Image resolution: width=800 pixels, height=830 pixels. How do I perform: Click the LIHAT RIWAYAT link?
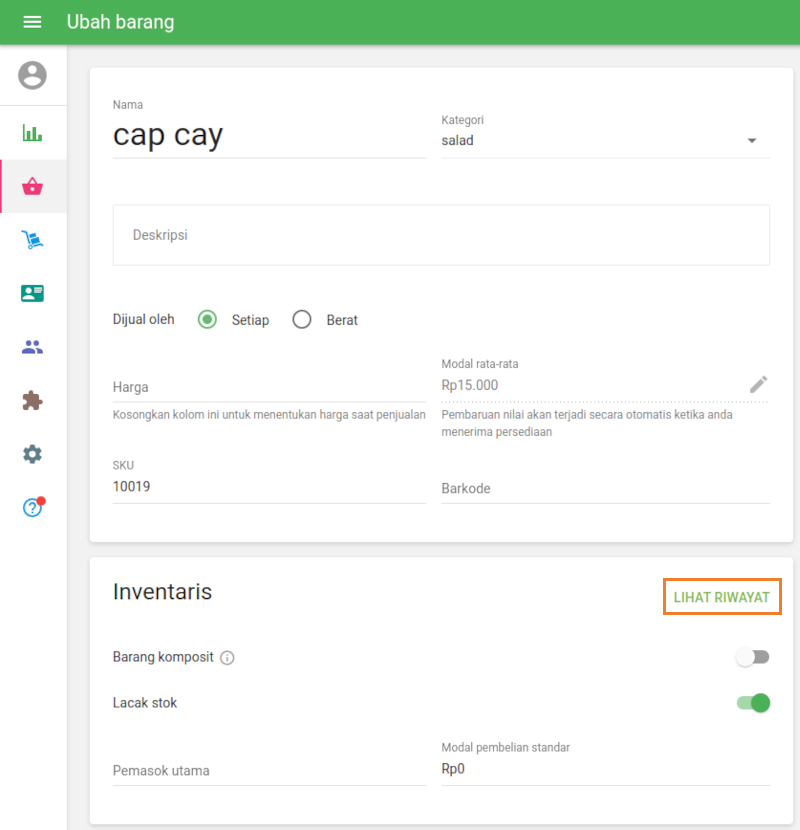click(x=721, y=597)
